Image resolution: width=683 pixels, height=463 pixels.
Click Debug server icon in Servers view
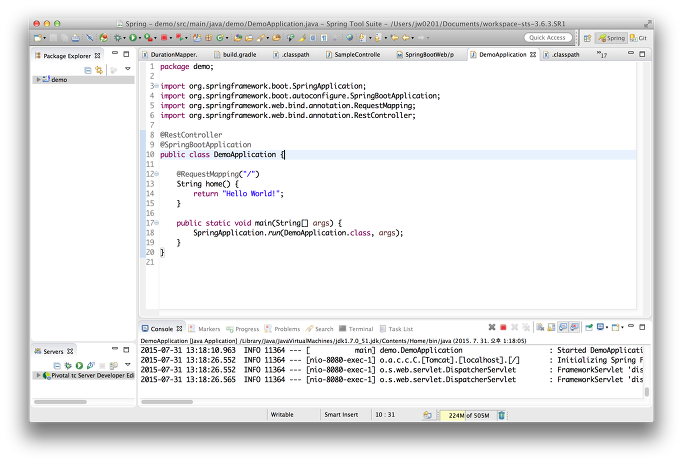[68, 365]
